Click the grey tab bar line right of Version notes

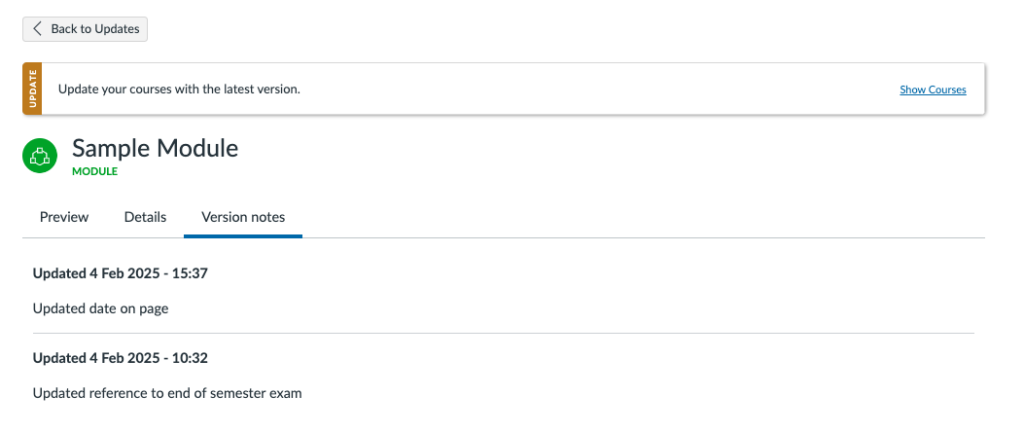(x=643, y=238)
